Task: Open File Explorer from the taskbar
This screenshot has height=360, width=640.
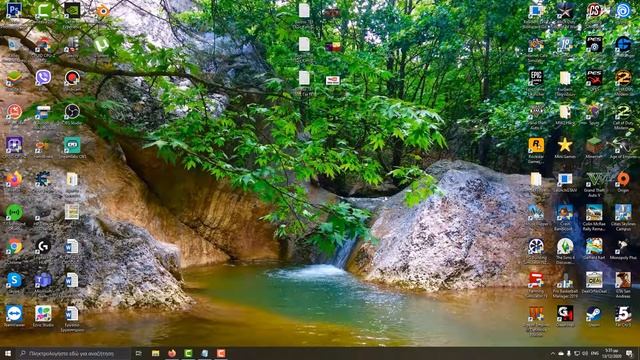Action: coord(156,353)
